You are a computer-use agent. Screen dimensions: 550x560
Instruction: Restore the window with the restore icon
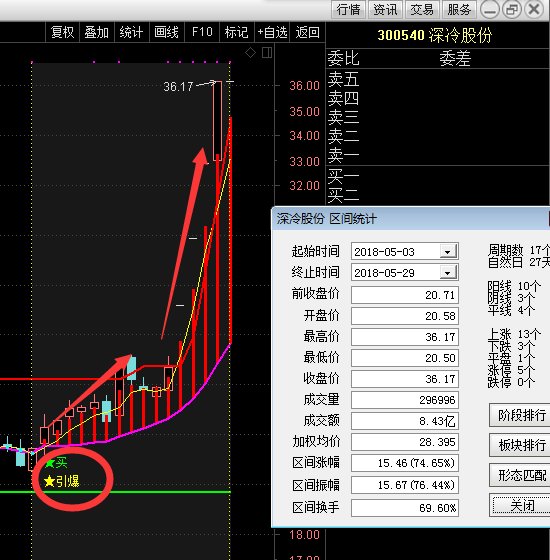[512, 10]
